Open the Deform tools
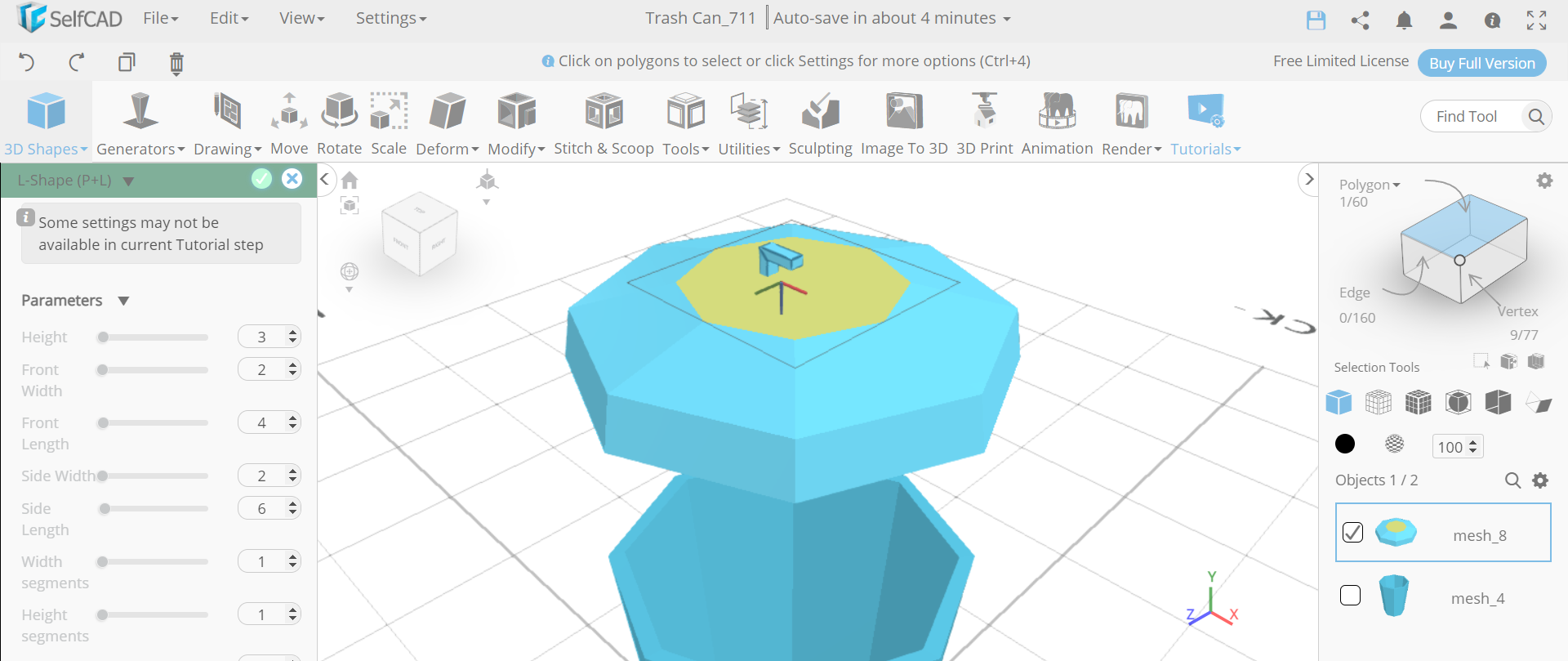The height and width of the screenshot is (661, 1568). tap(447, 123)
